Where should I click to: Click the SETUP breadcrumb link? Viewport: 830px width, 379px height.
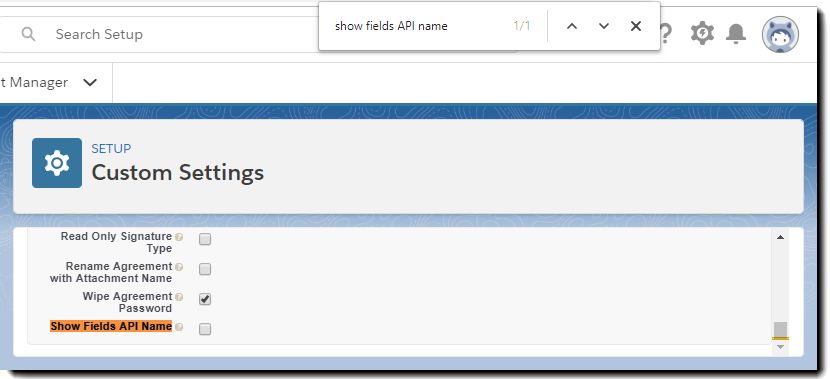[111, 149]
